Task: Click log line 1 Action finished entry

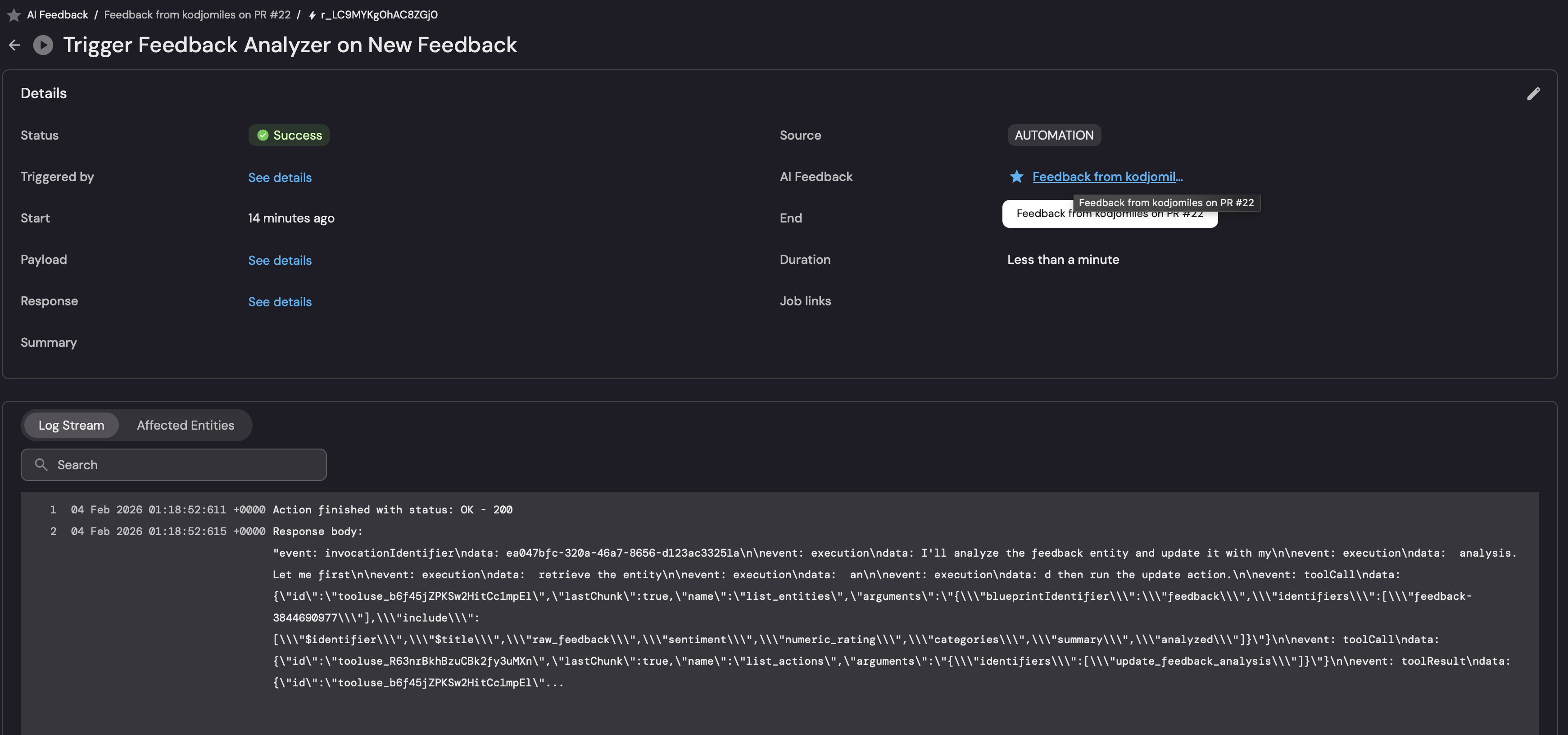Action: tap(392, 510)
